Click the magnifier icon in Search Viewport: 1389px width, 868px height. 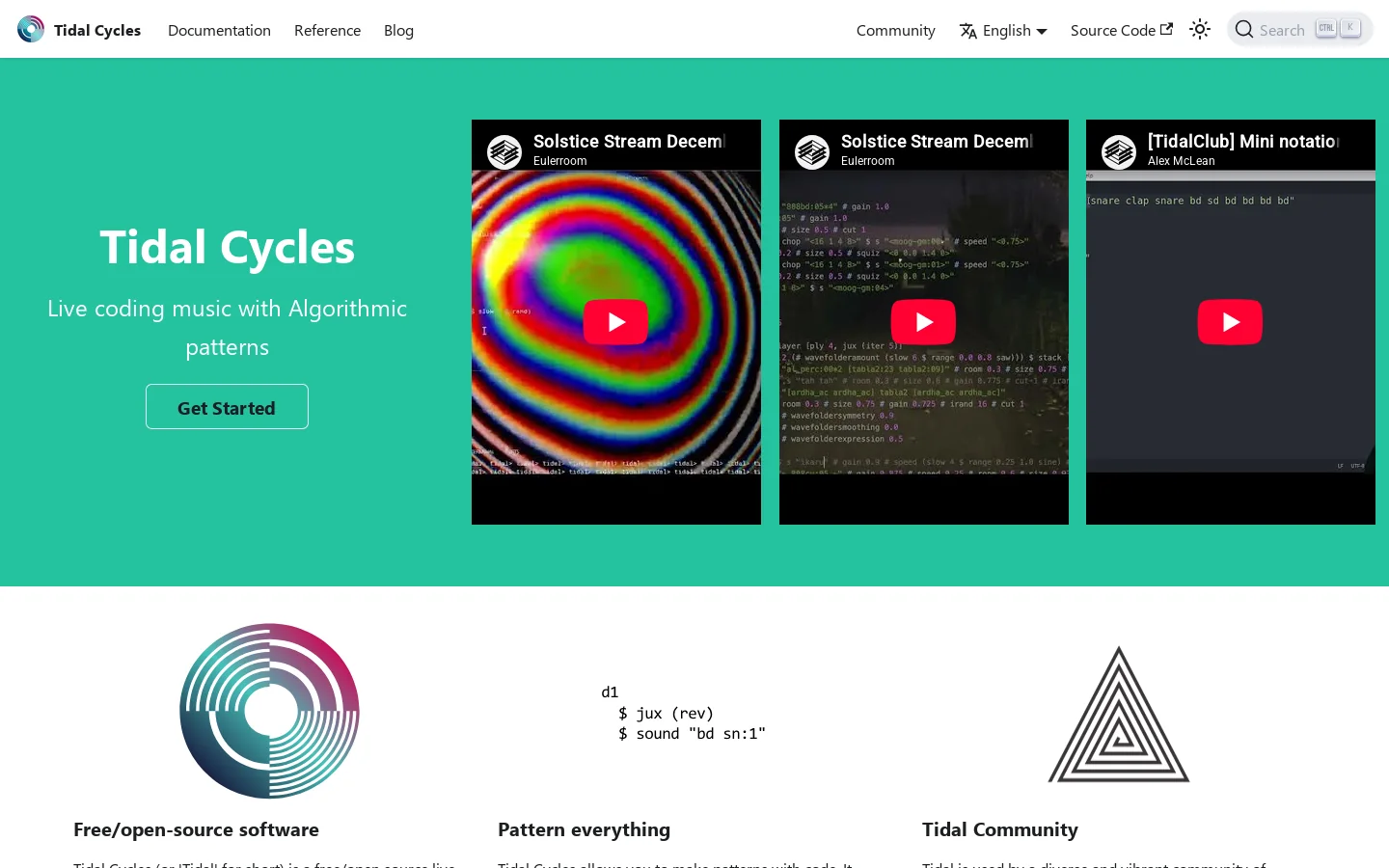[1244, 30]
